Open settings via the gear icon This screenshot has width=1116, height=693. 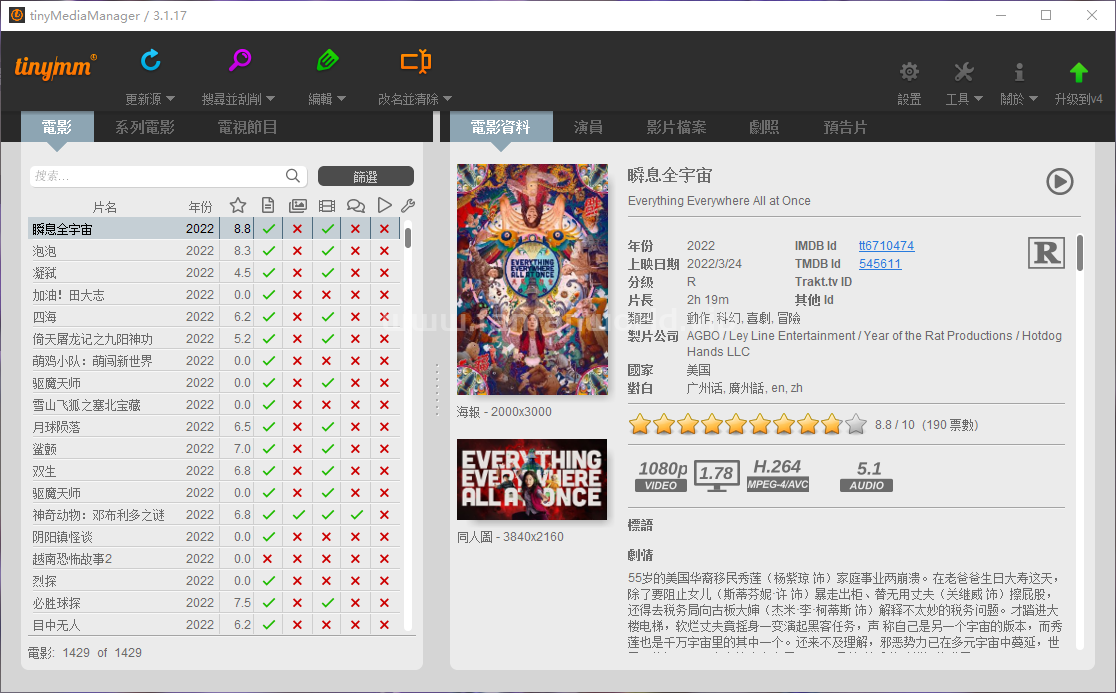pos(909,72)
